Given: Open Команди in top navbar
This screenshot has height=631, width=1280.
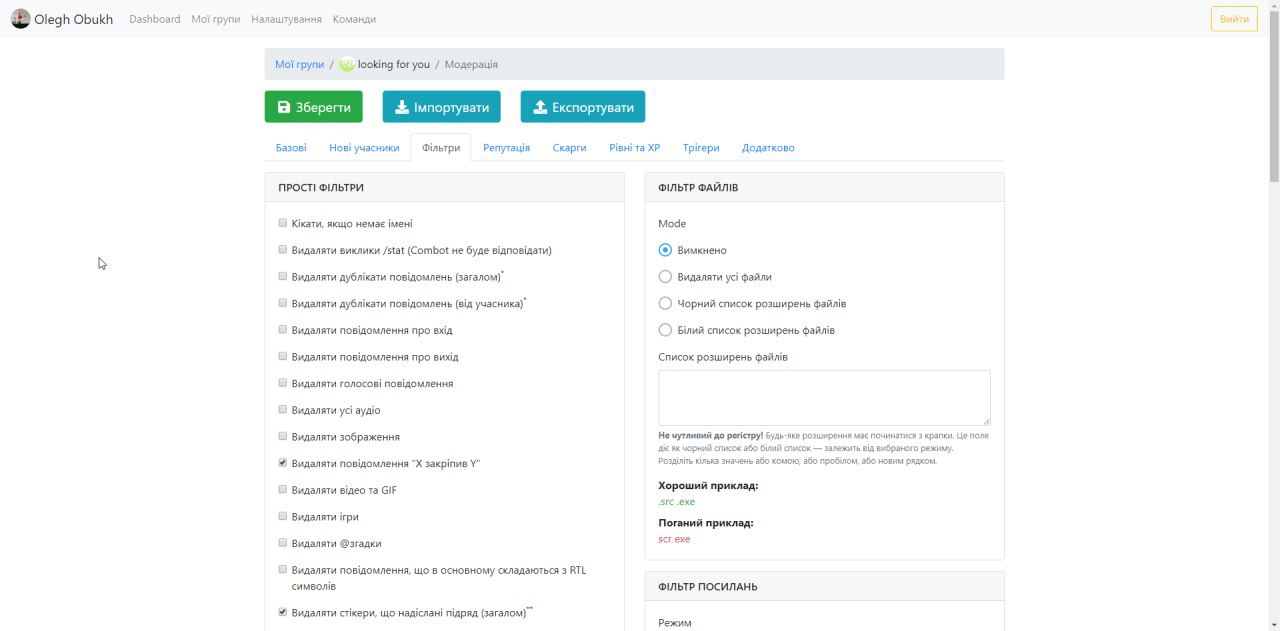Looking at the screenshot, I should (354, 19).
